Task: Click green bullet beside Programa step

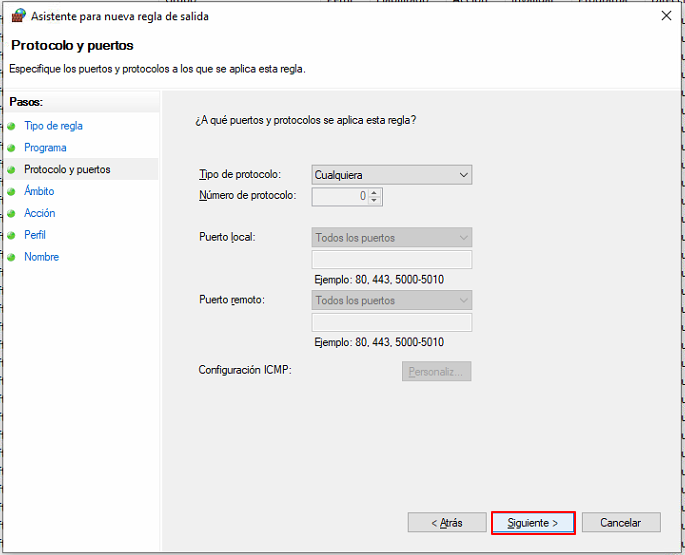Action: coord(11,148)
